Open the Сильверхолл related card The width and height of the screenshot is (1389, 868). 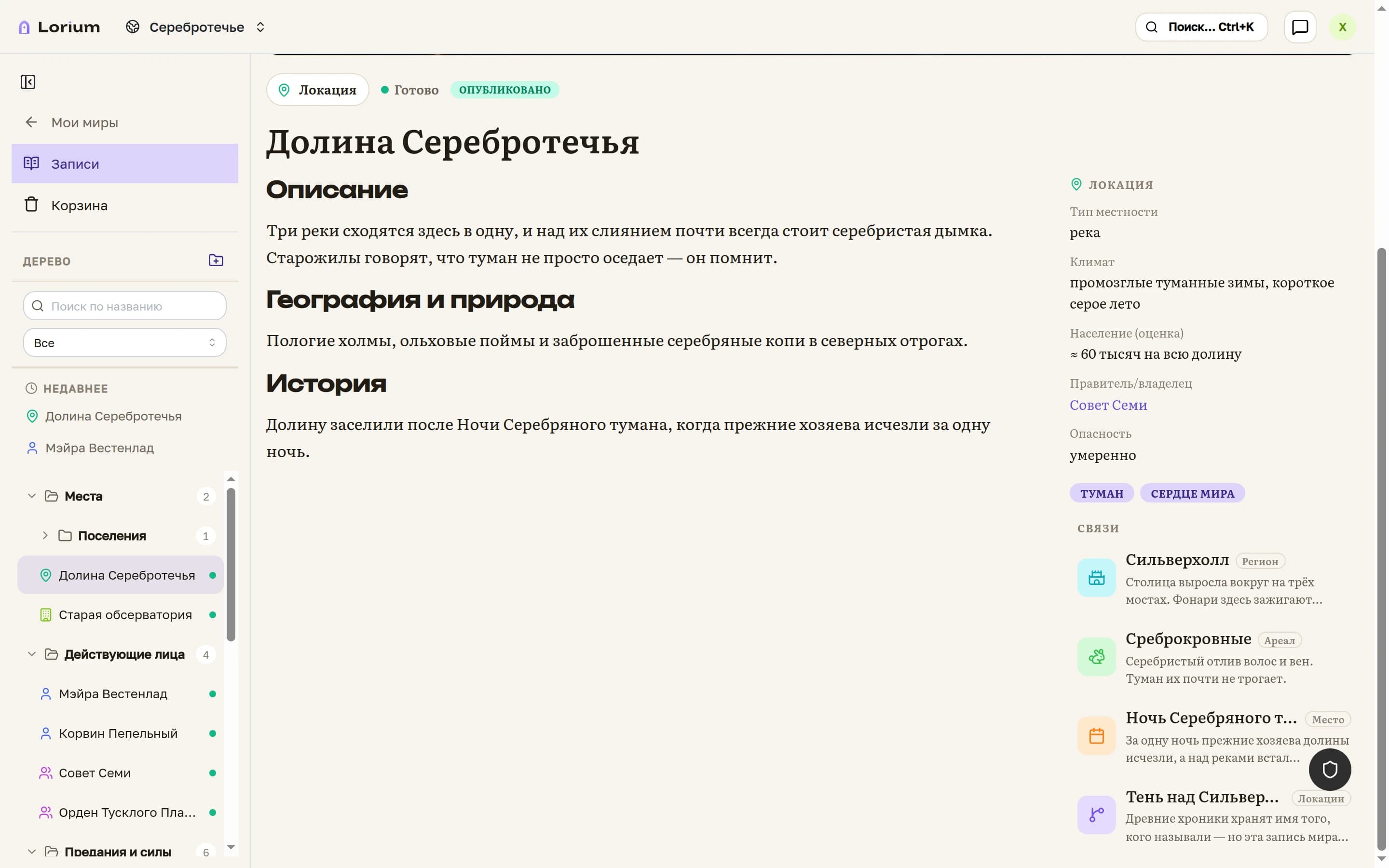tap(1214, 579)
